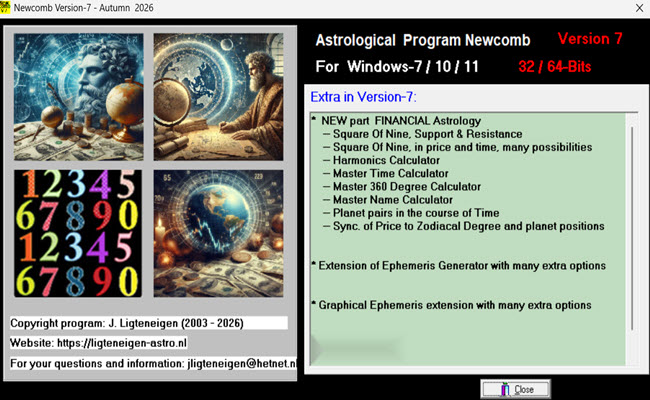The width and height of the screenshot is (650, 400).
Task: Close the window with the title-bar X
Action: pos(639,8)
